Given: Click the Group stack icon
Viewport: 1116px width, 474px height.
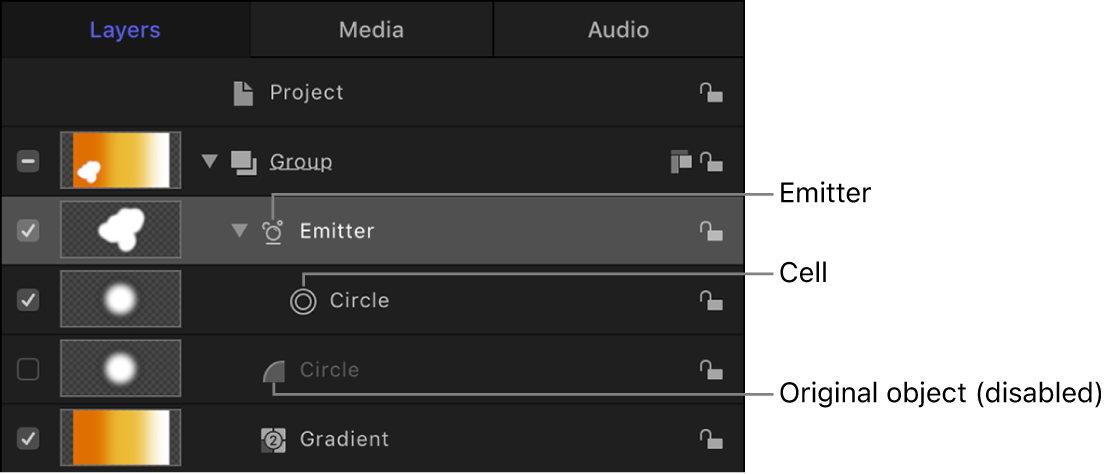Looking at the screenshot, I should [243, 162].
